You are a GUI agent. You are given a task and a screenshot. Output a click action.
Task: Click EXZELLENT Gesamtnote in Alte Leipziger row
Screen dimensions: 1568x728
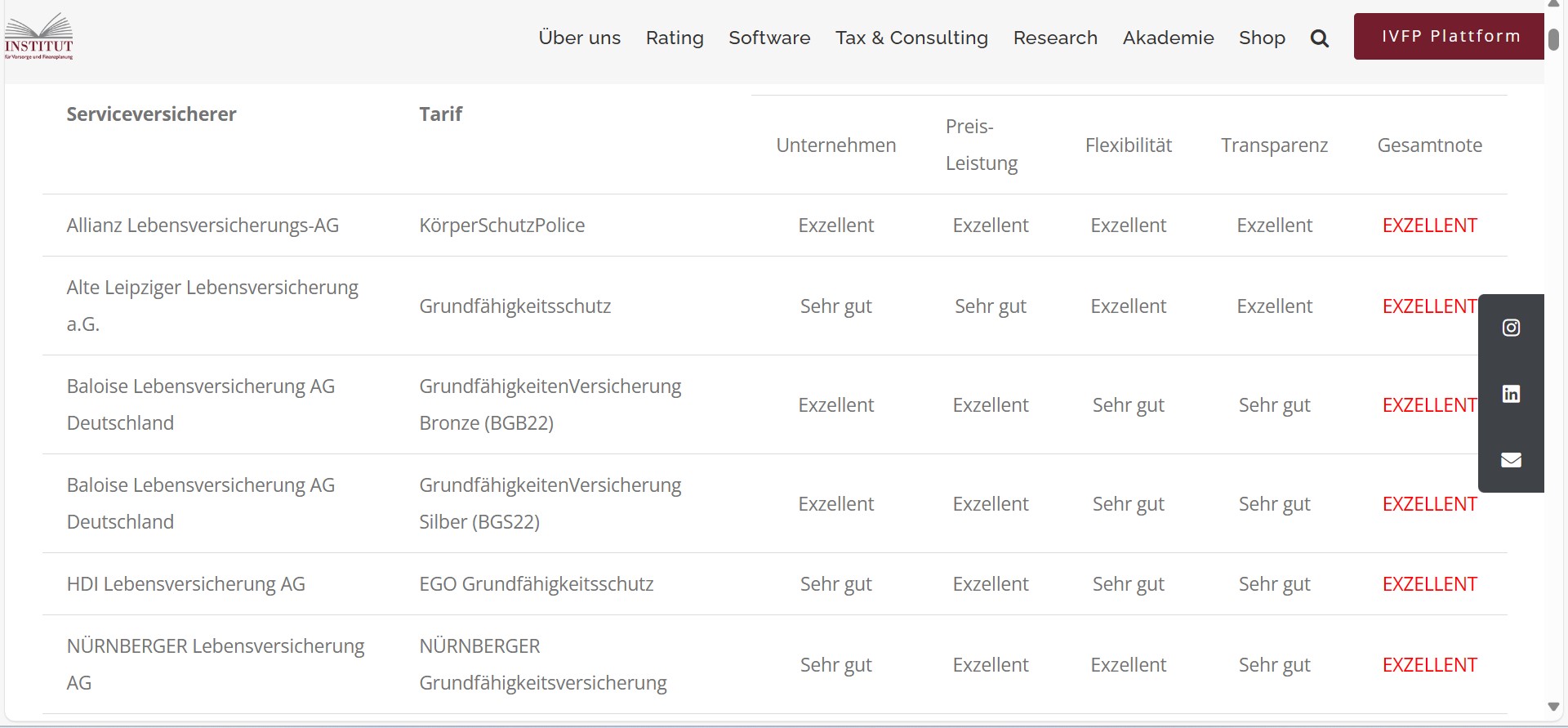(1429, 306)
